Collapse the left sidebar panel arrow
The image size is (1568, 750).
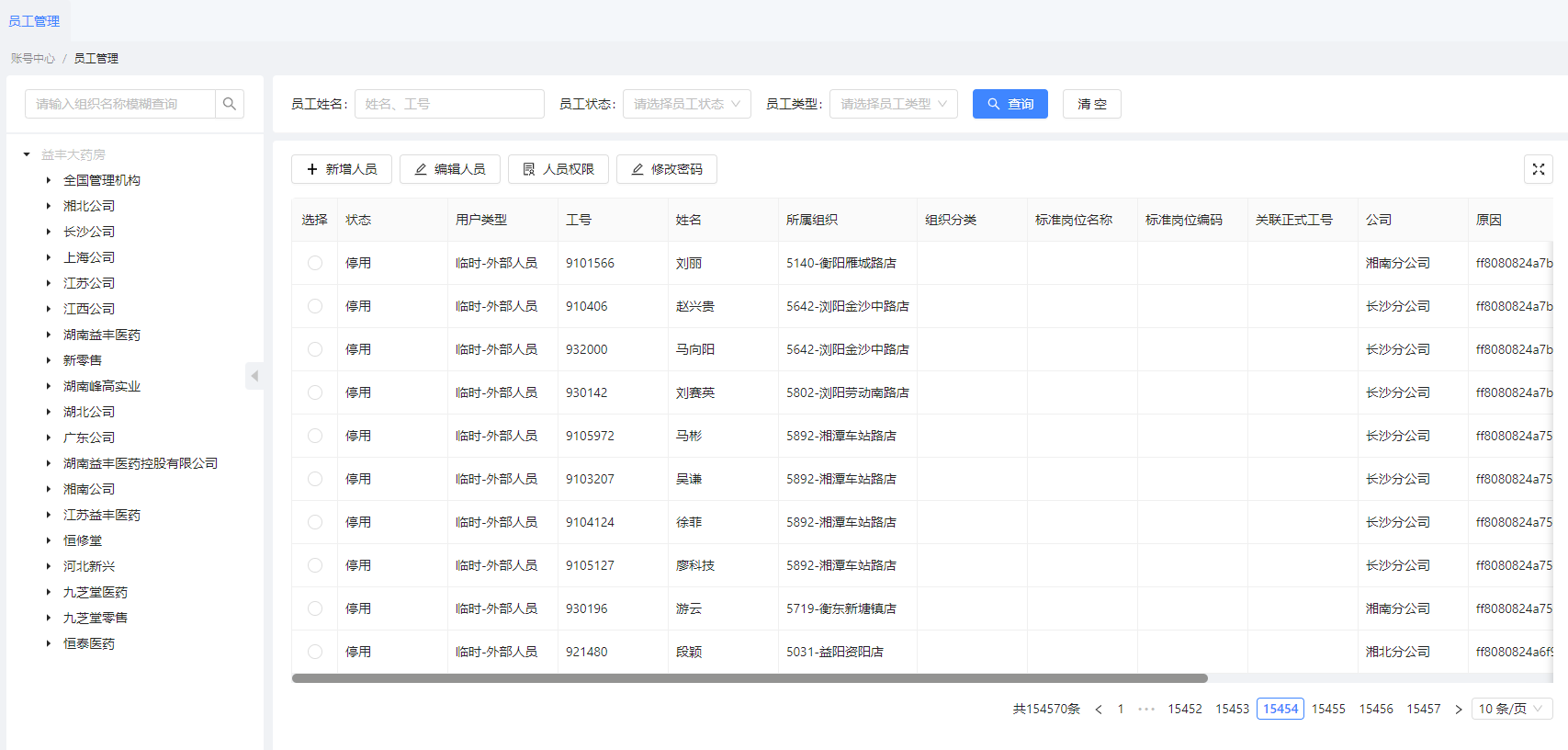point(254,376)
